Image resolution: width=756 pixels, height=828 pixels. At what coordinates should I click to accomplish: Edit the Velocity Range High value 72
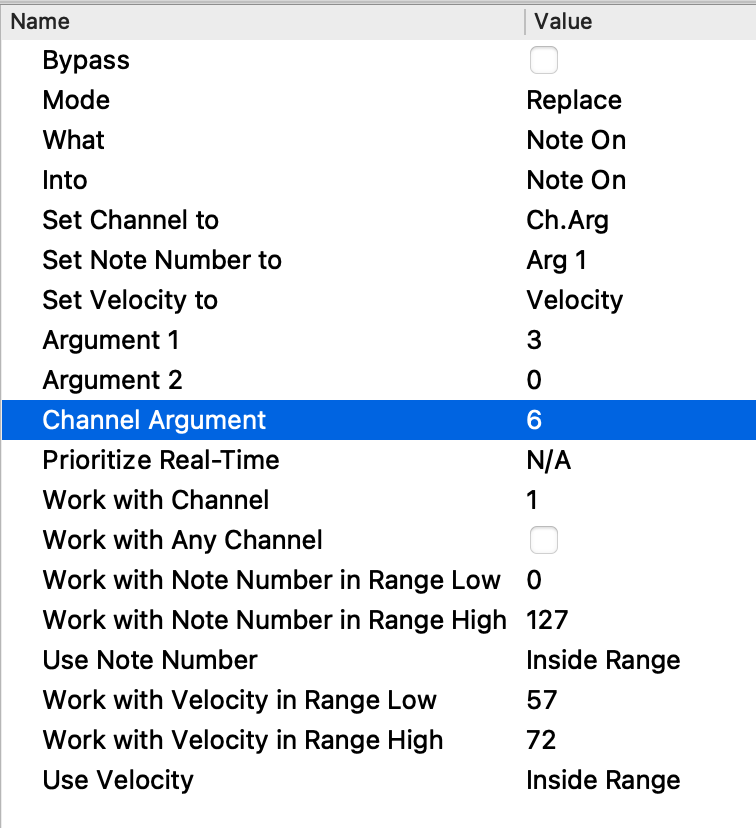[541, 741]
